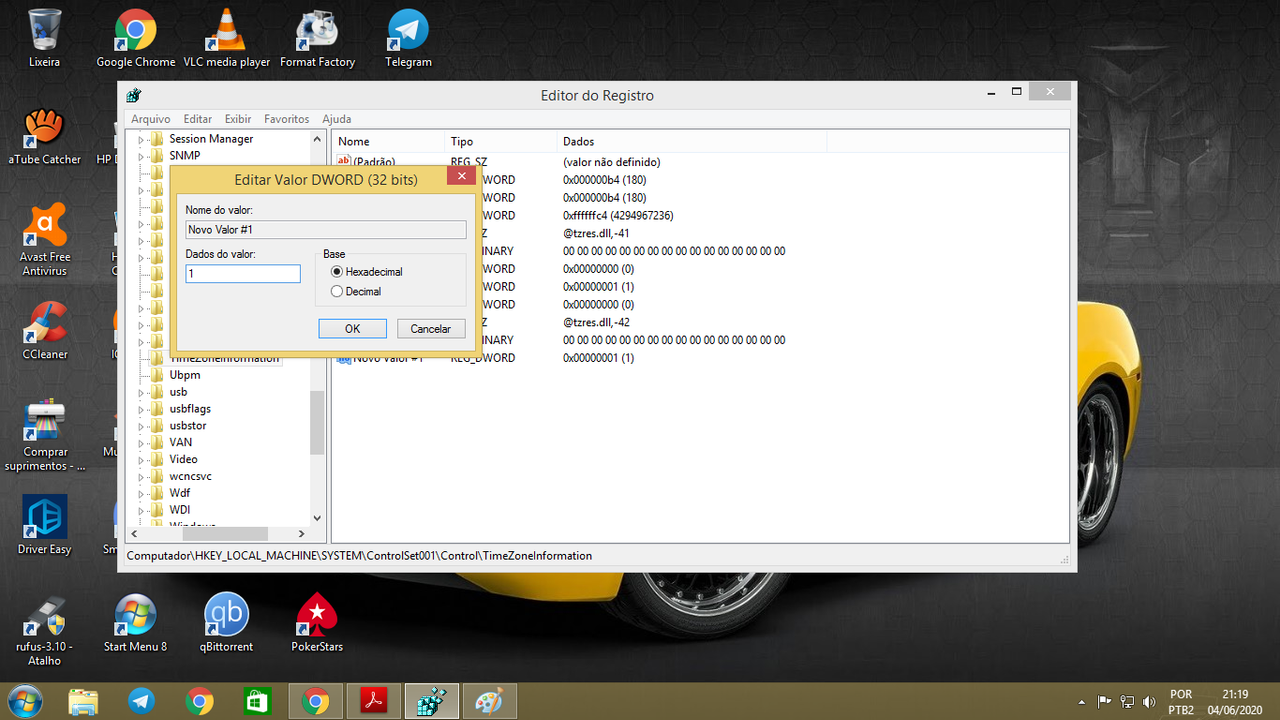The image size is (1280, 720).
Task: Launch the CCleaner desktop shortcut
Action: (44, 330)
